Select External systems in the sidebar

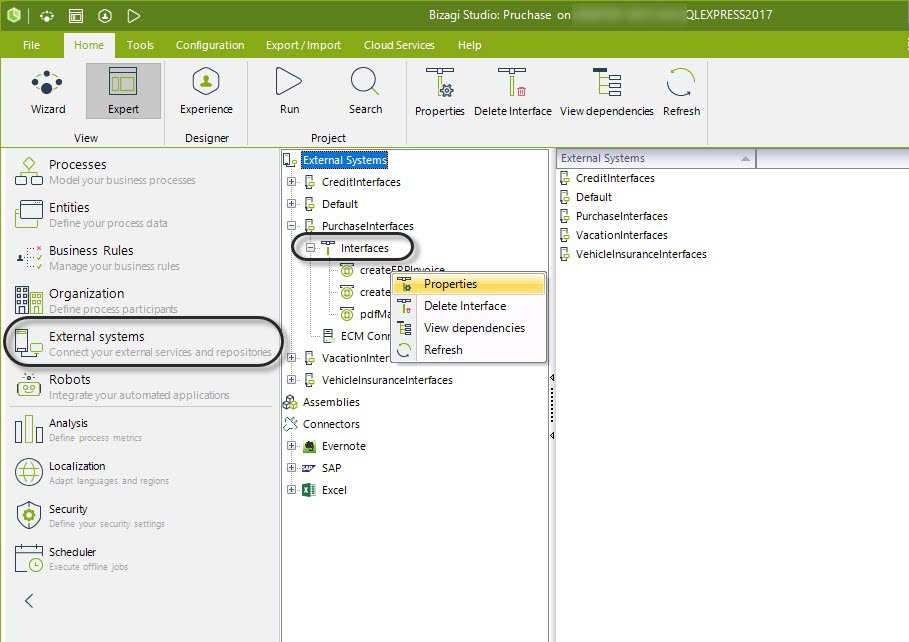coord(143,343)
